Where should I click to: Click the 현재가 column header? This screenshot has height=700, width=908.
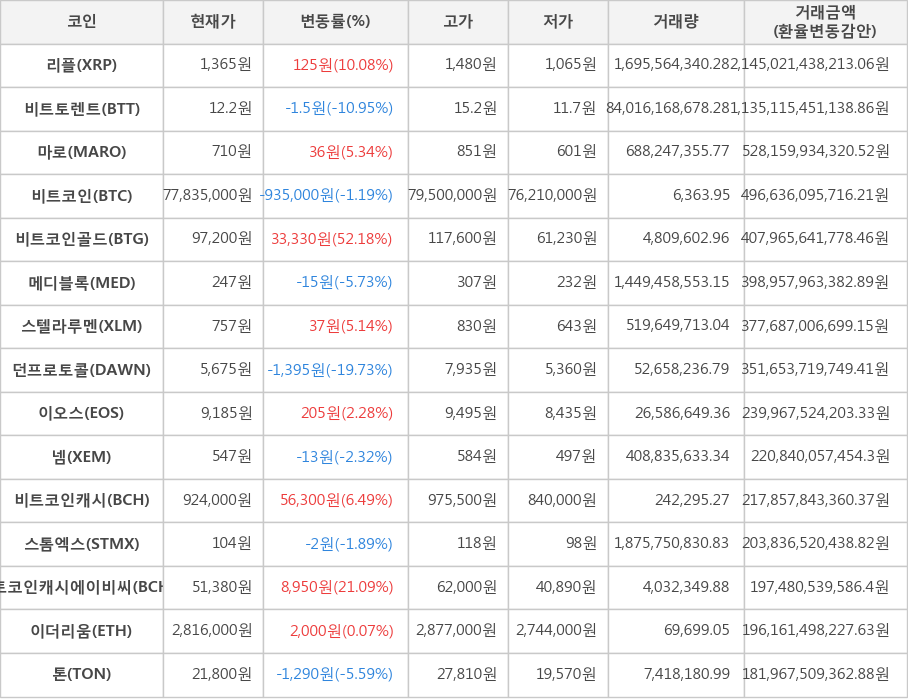[213, 22]
